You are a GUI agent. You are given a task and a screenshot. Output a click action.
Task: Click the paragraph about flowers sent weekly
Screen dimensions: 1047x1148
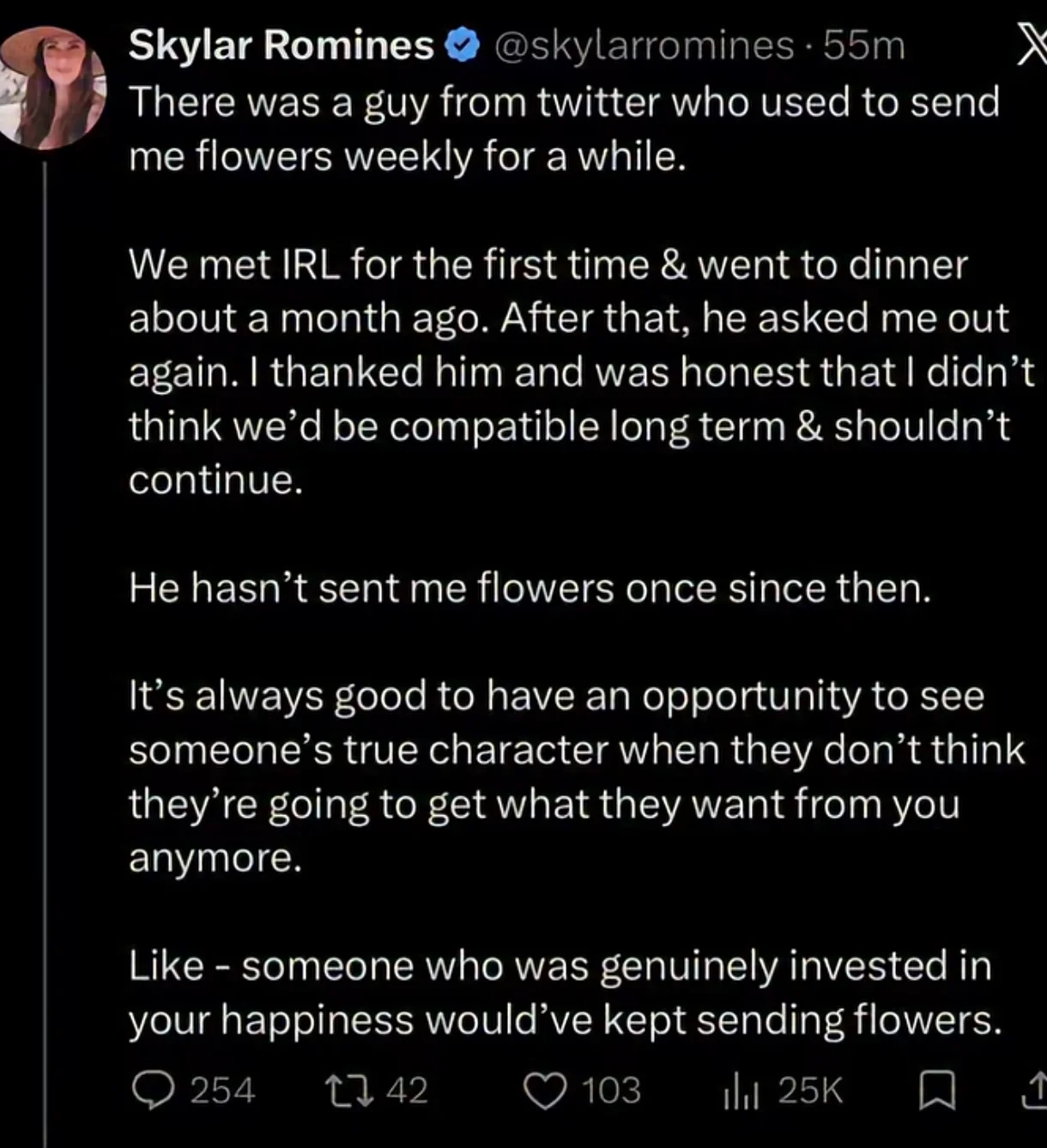coord(564,130)
